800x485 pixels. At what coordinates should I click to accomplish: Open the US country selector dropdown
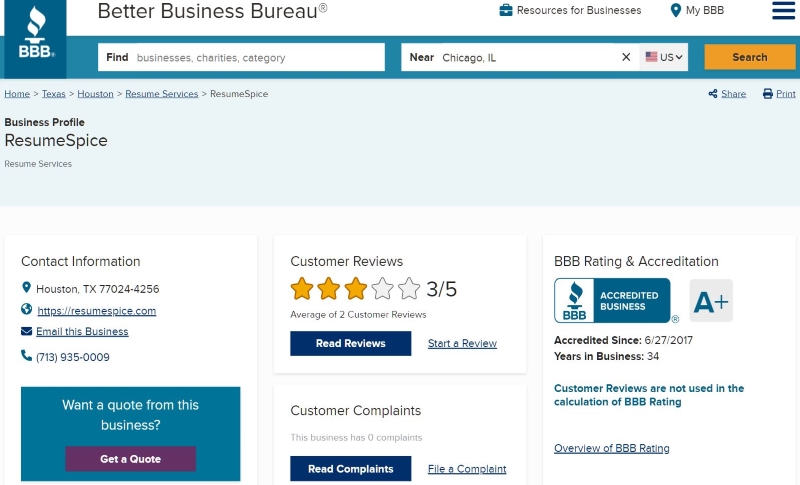coord(663,57)
